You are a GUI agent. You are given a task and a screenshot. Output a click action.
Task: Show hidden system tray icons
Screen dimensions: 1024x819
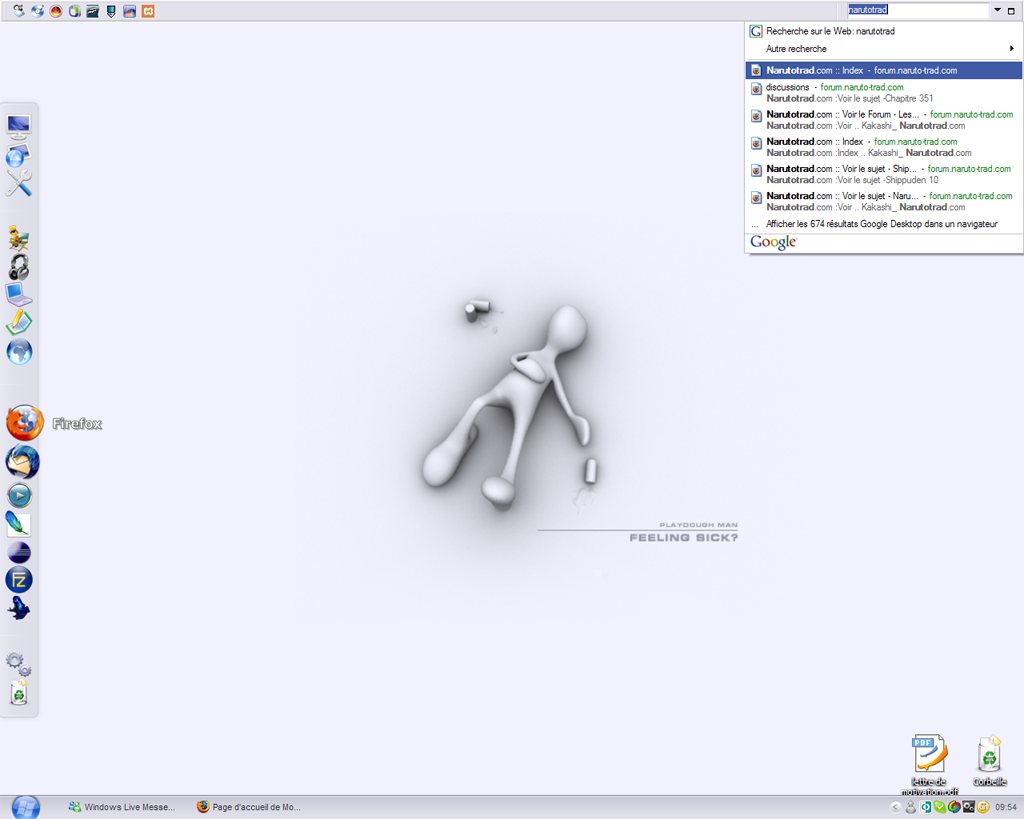coord(896,807)
